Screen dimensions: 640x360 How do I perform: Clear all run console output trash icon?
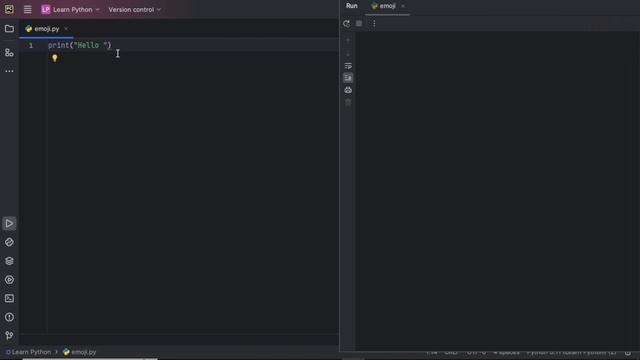(x=348, y=102)
